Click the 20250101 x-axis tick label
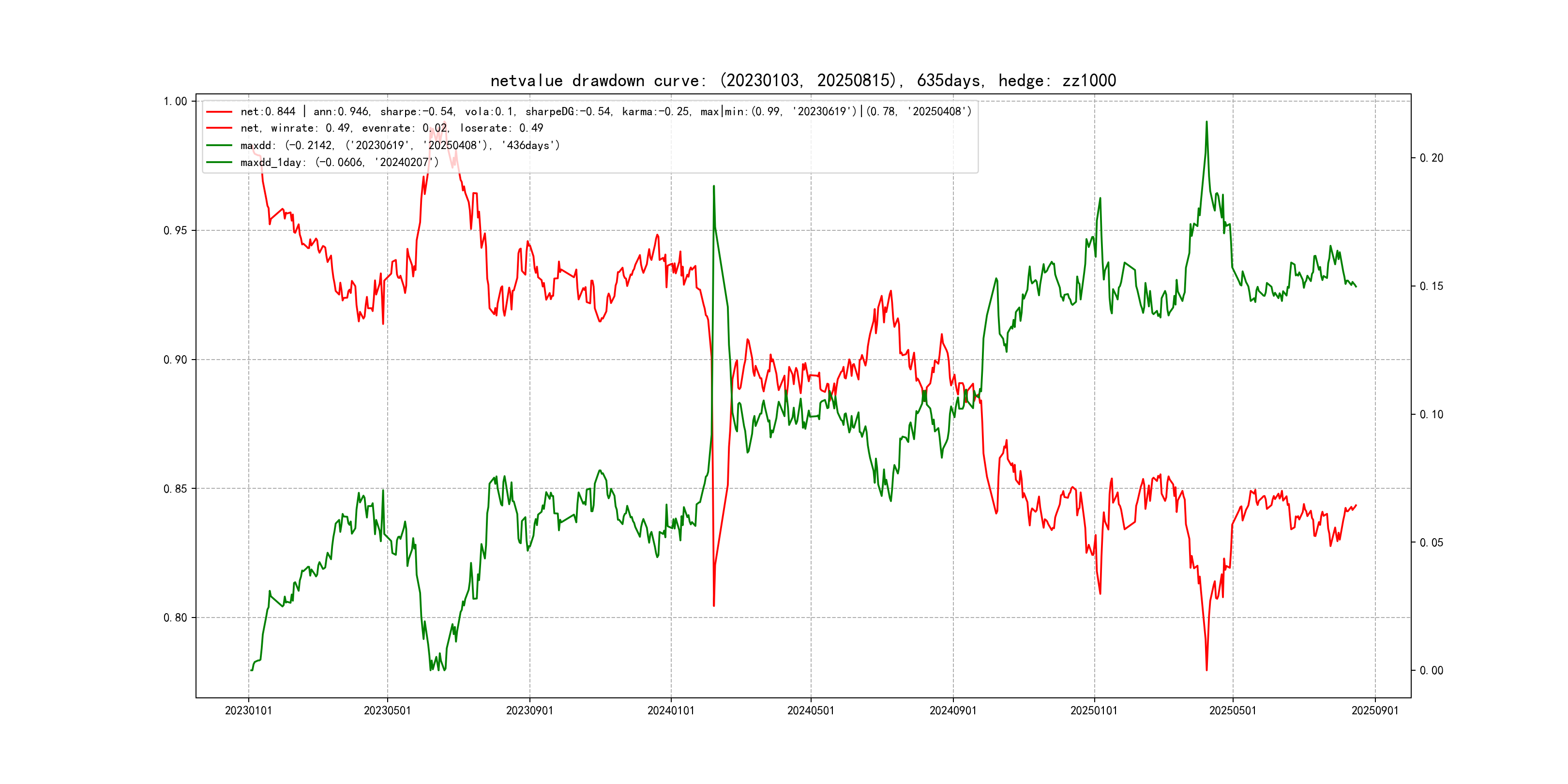 point(1094,710)
